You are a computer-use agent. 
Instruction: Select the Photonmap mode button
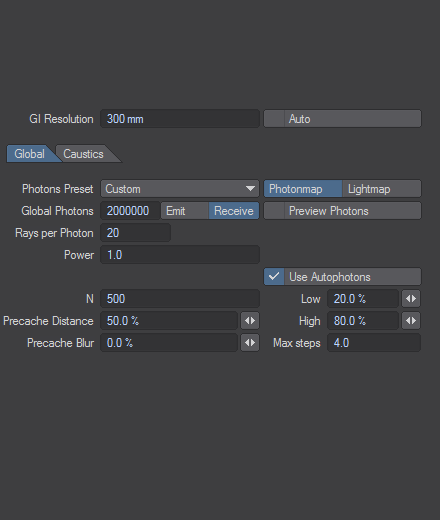(x=303, y=189)
